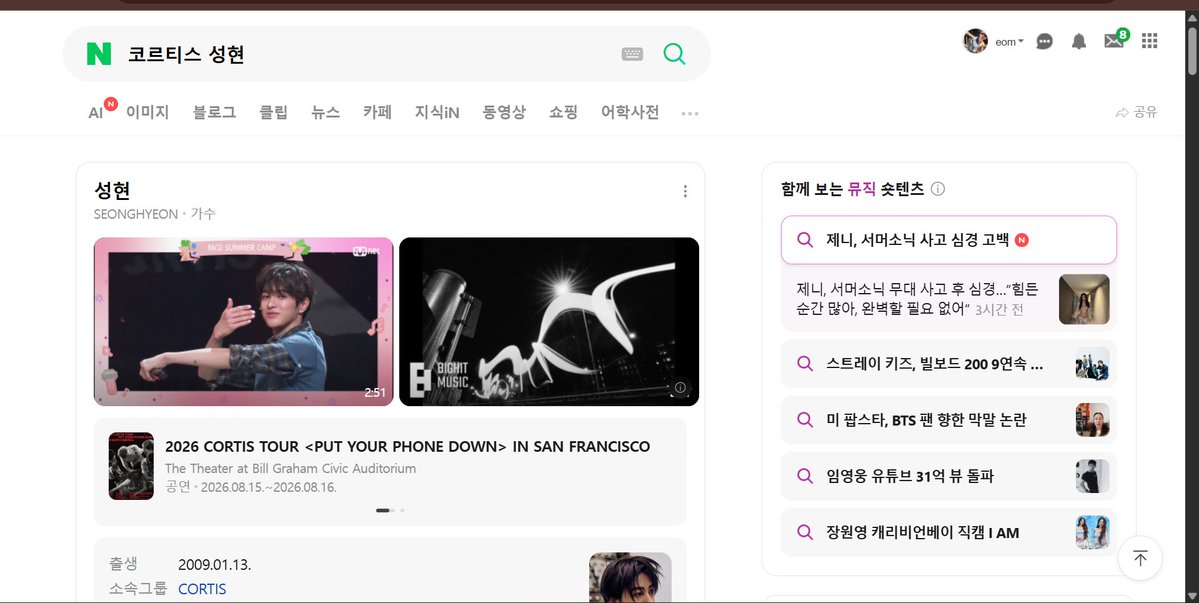Click magnifier icon beside 제니 서머소닉 topic
This screenshot has height=603, width=1199.
pyautogui.click(x=804, y=240)
